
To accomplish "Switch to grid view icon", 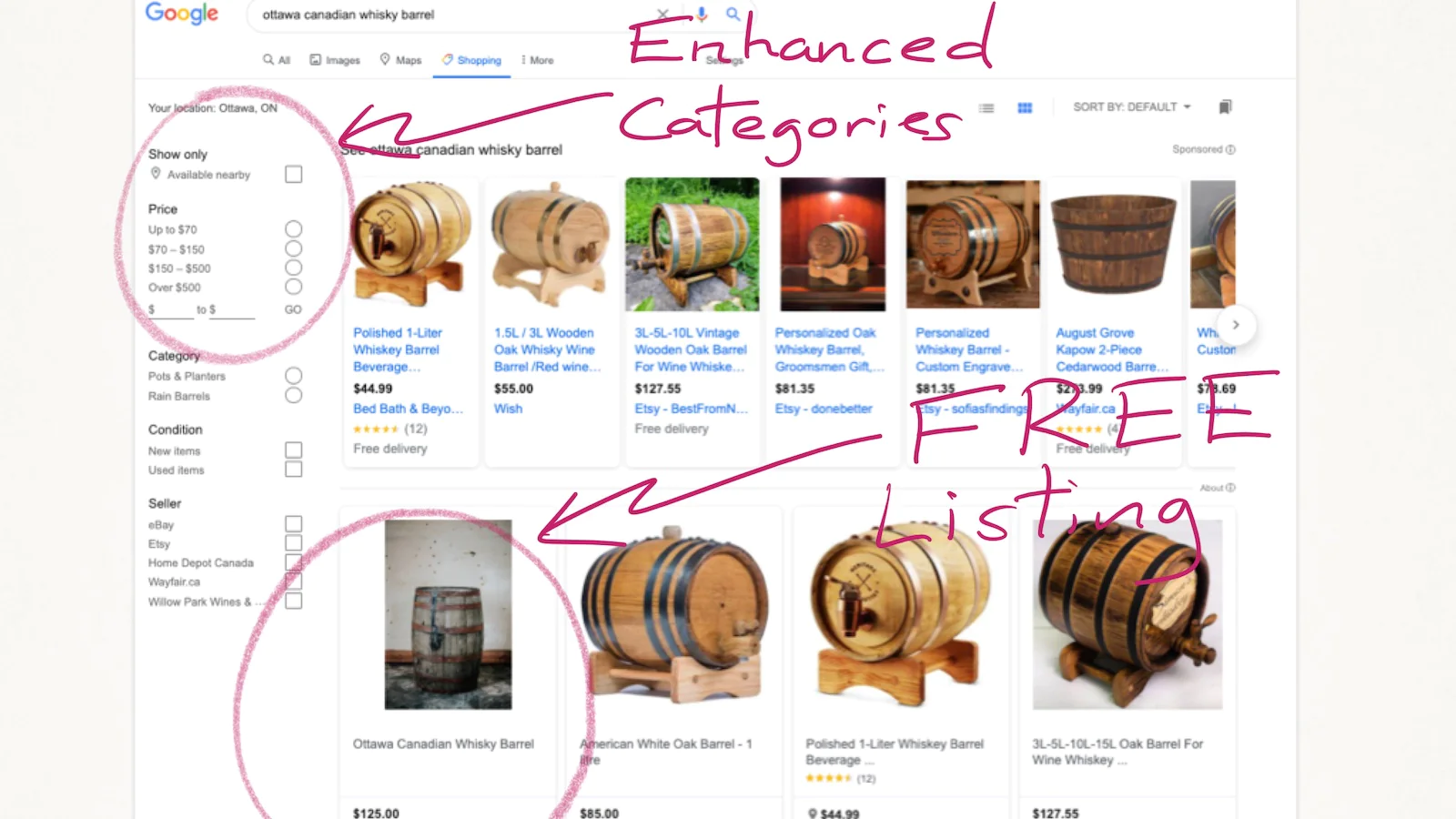I will [x=1025, y=107].
